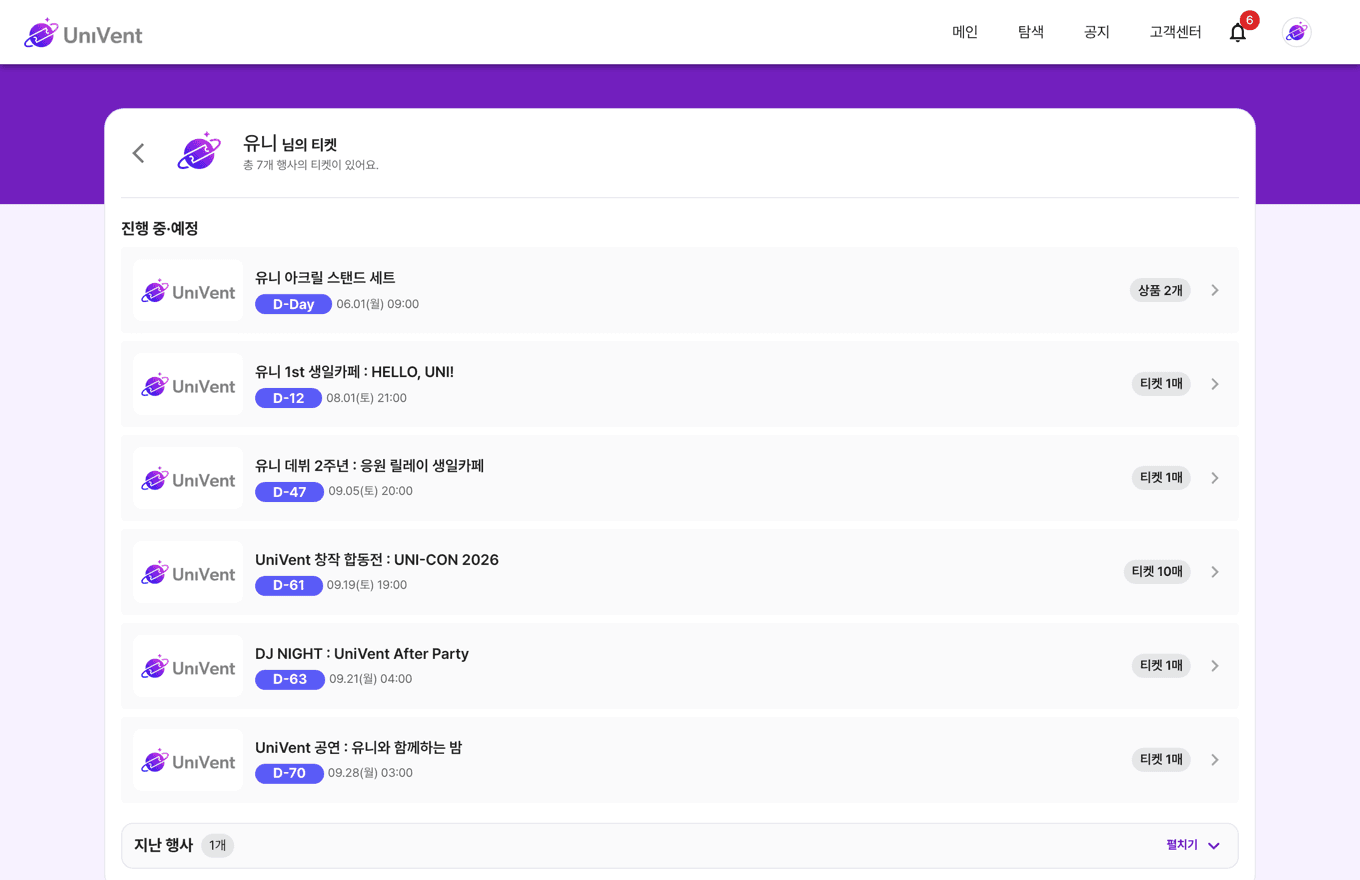Click the 진행 중·예정 heading
Viewport: 1360px width, 880px height.
(x=160, y=228)
